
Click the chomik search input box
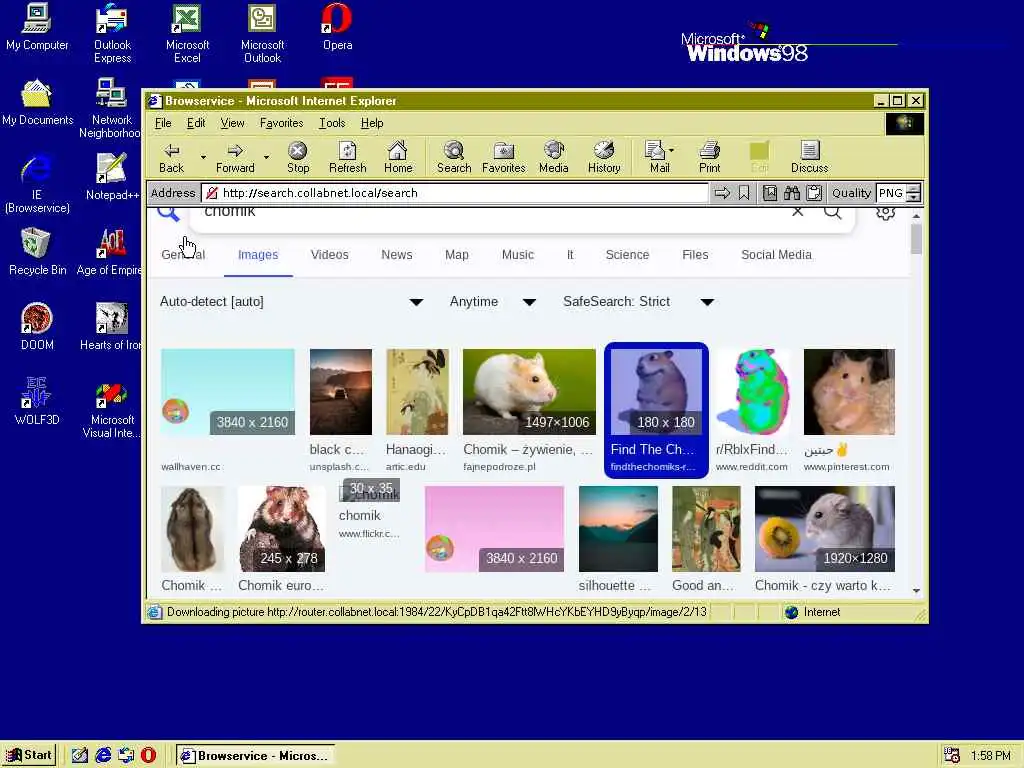click(490, 212)
